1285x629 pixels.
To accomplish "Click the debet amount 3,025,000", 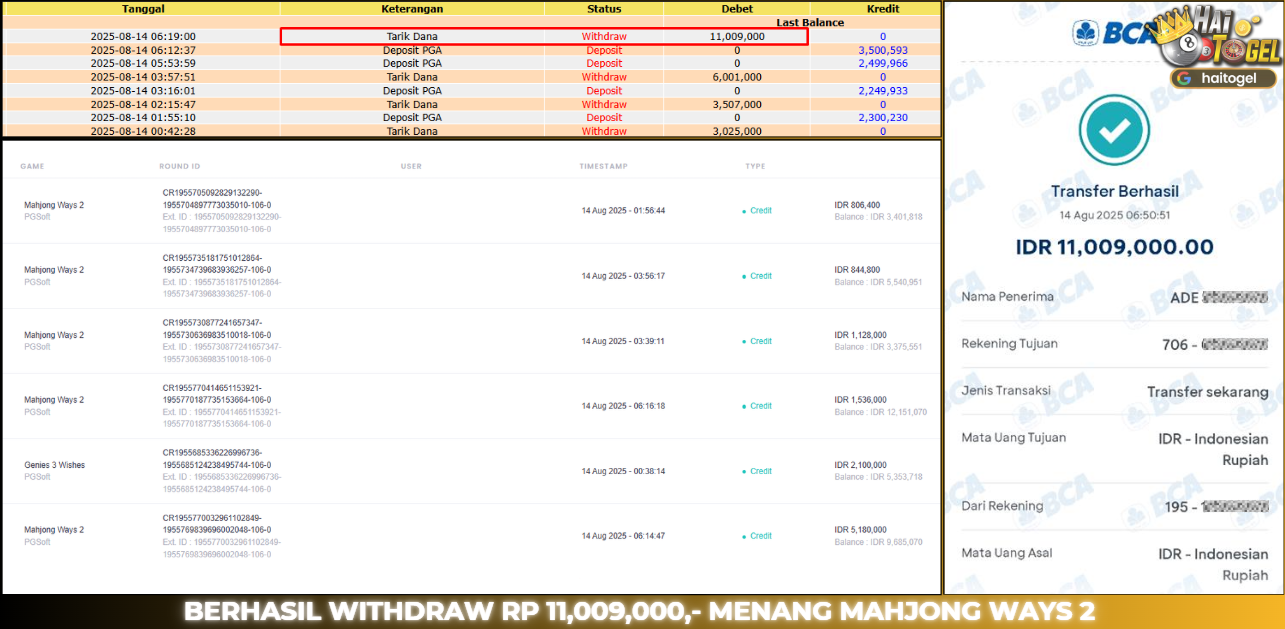I will tap(737, 131).
